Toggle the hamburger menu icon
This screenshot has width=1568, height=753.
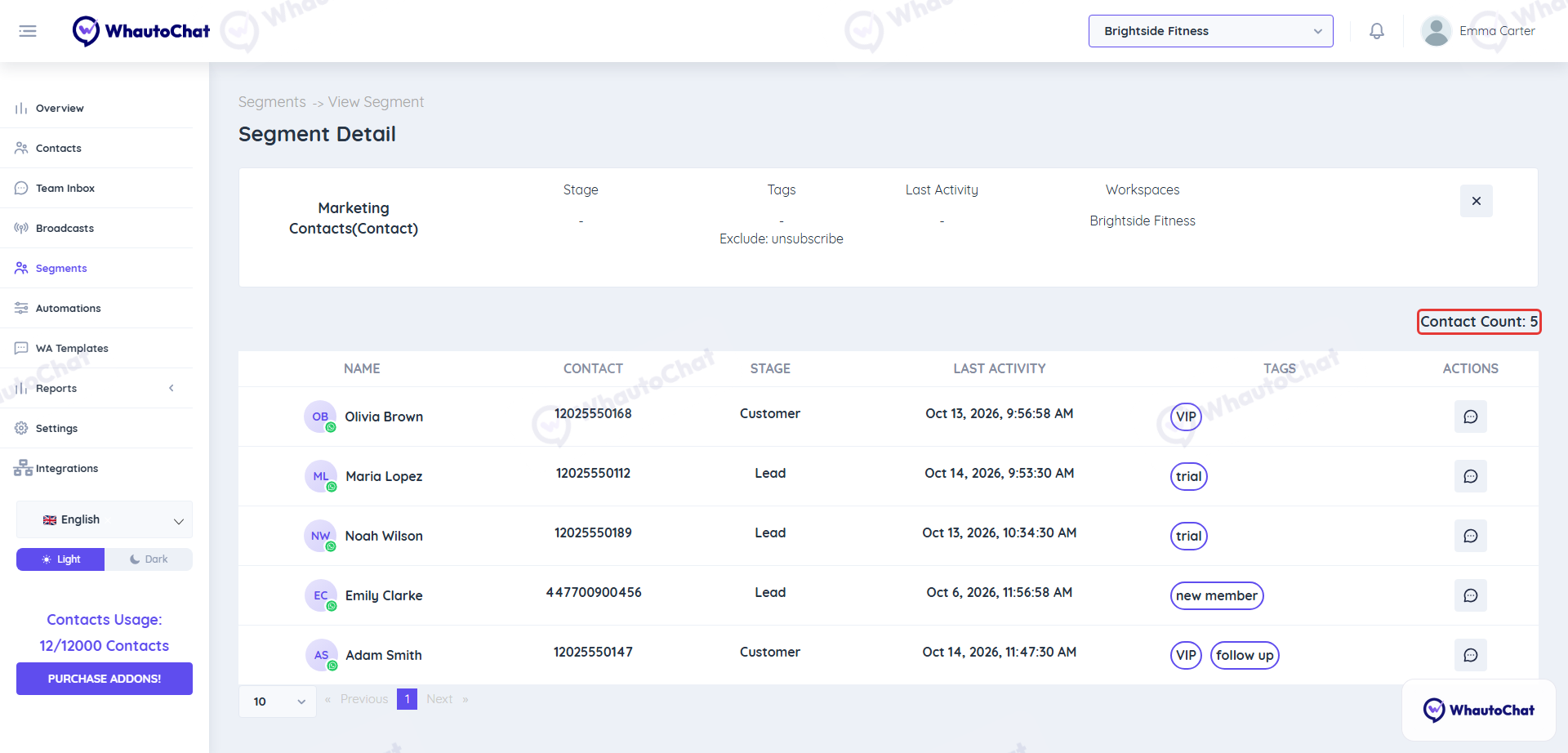point(28,31)
